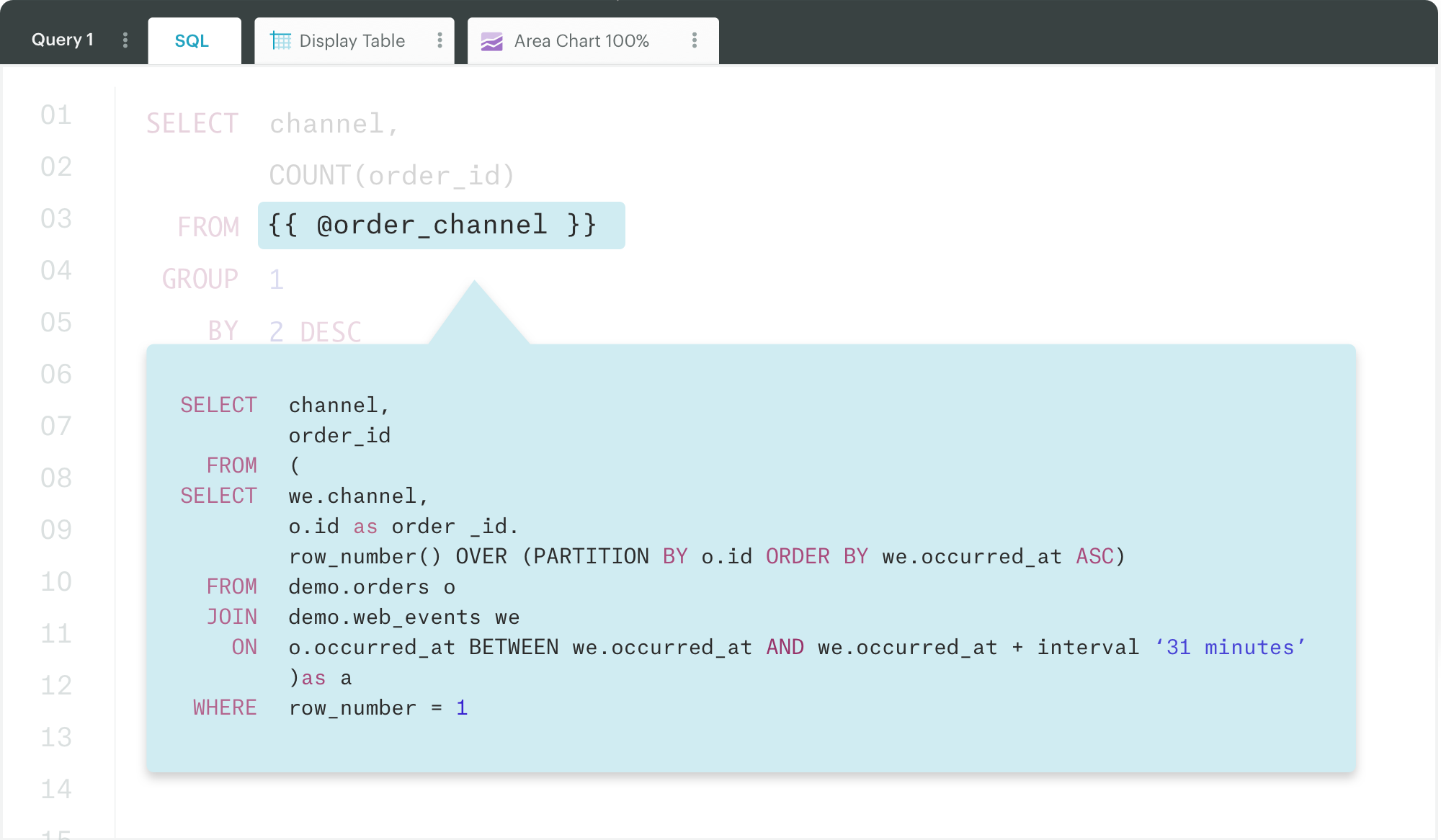This screenshot has width=1441, height=840.
Task: Open the Area Chart 100% three-dot menu
Action: 694,40
